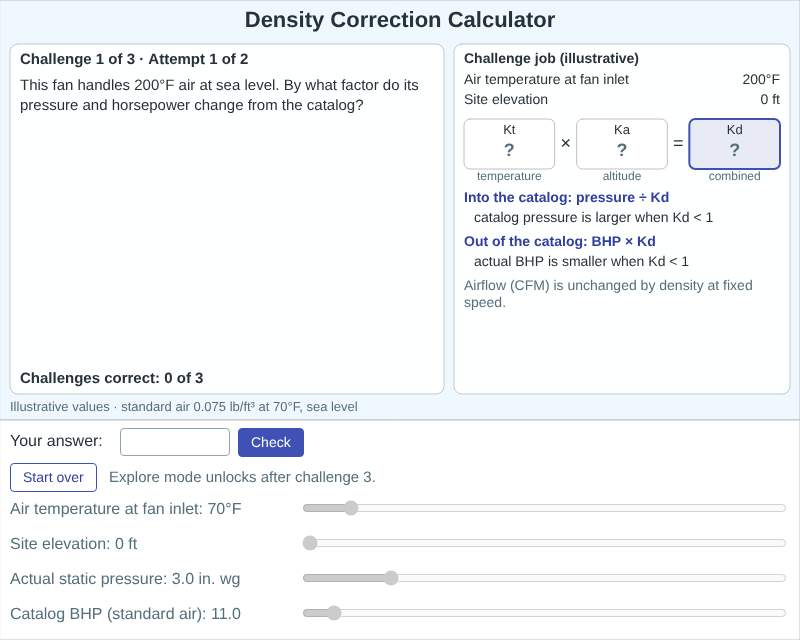The width and height of the screenshot is (800, 642).
Task: Click 'Challenge 1 of 3 · Attempt 1 of 2' heading
Action: point(134,59)
